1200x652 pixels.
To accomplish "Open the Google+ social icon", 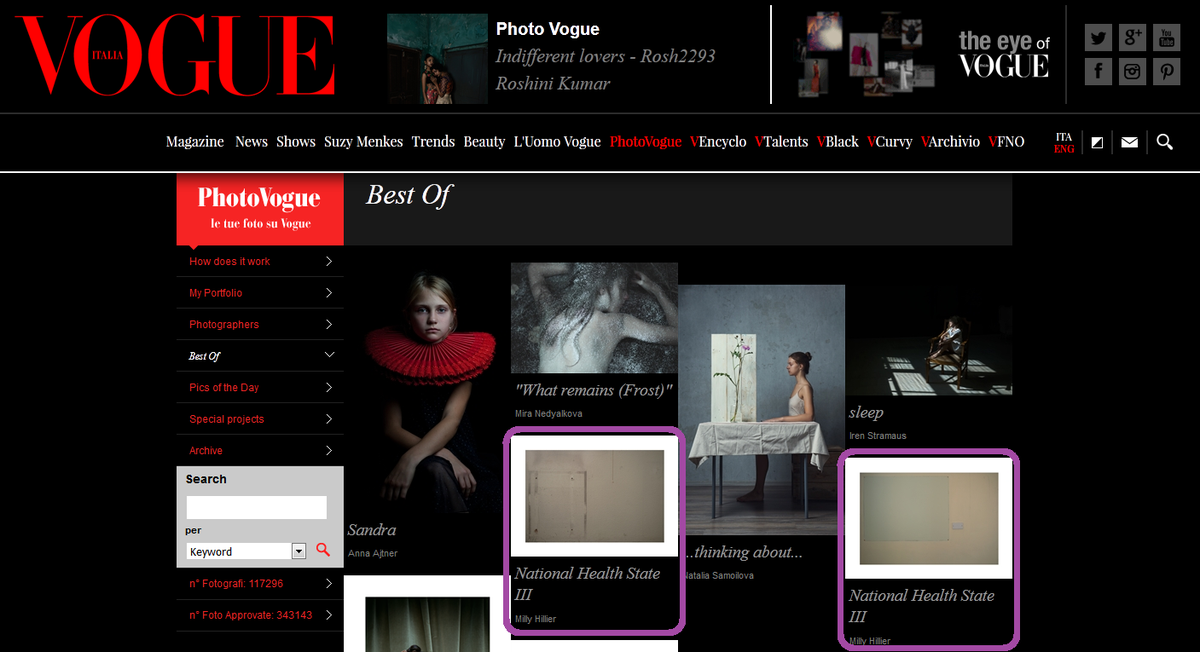I will (1132, 37).
